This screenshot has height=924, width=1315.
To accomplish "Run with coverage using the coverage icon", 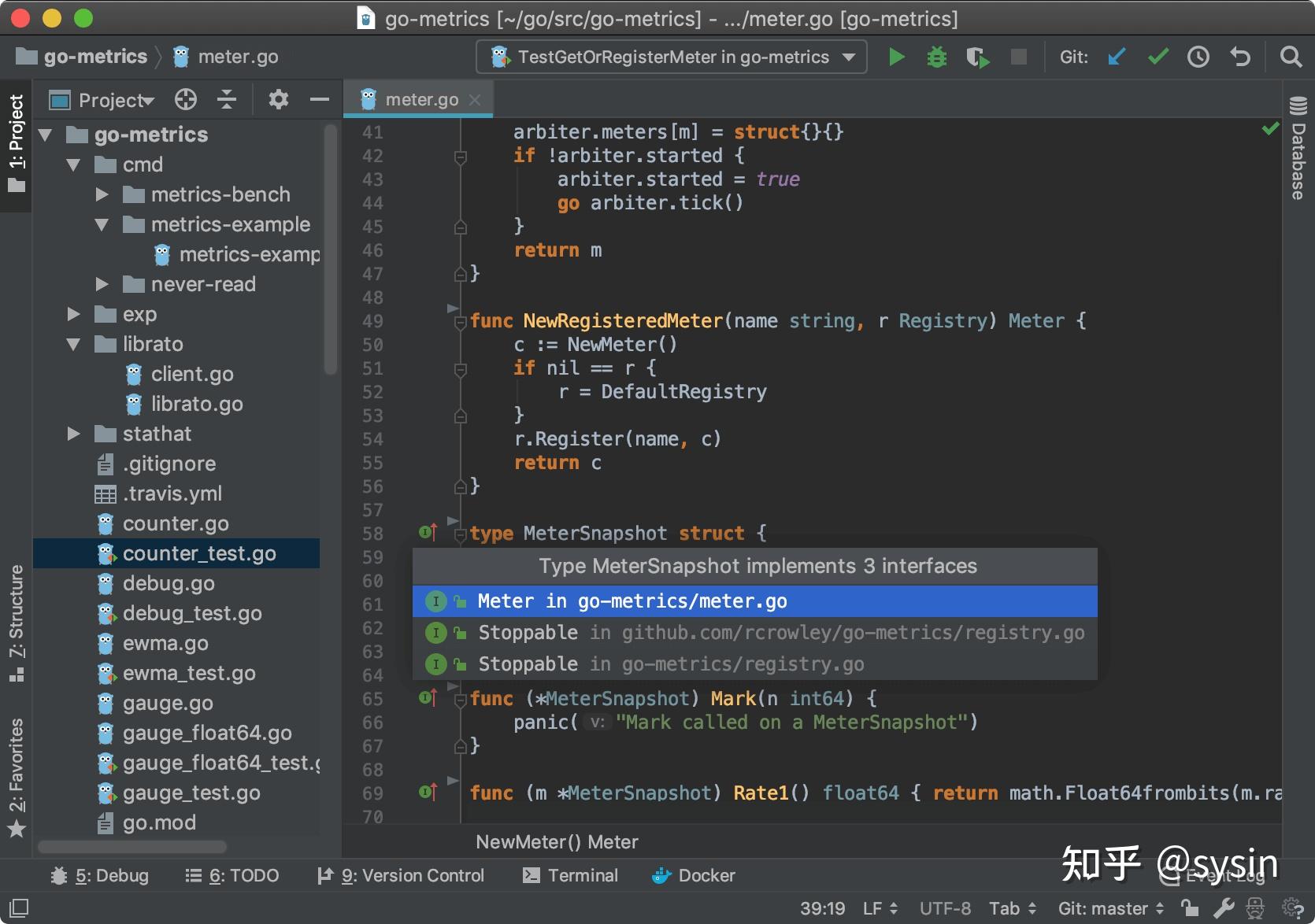I will pos(977,56).
